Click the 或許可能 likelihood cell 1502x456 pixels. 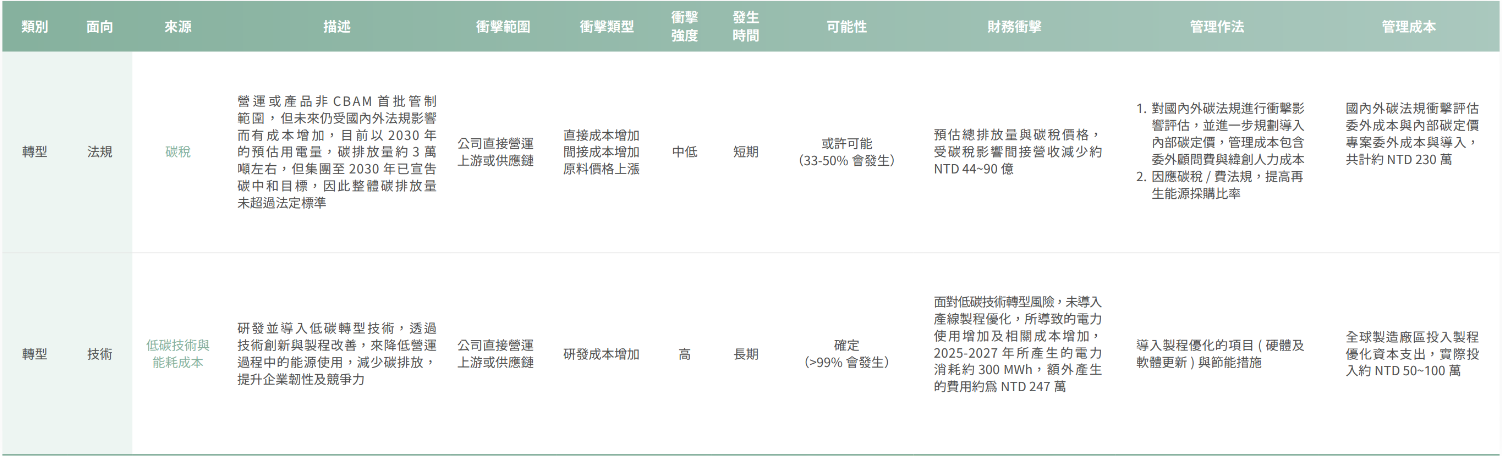click(847, 152)
